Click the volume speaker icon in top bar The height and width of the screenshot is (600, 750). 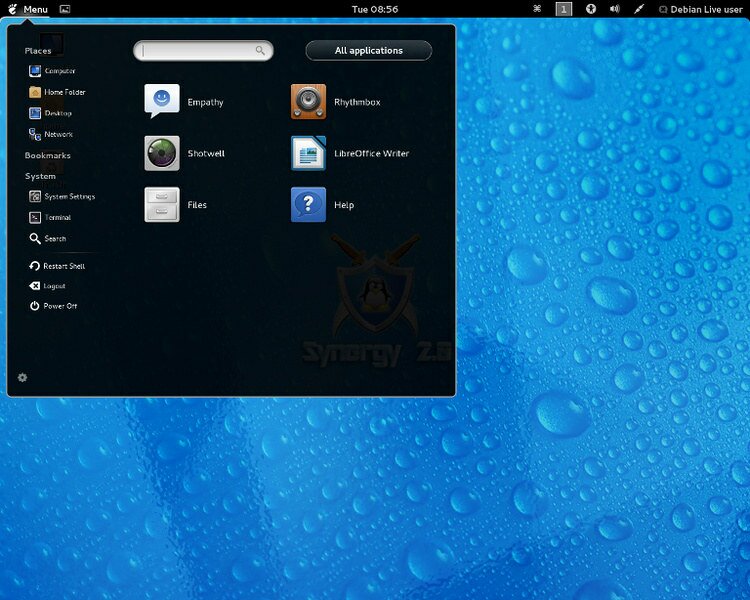(614, 9)
